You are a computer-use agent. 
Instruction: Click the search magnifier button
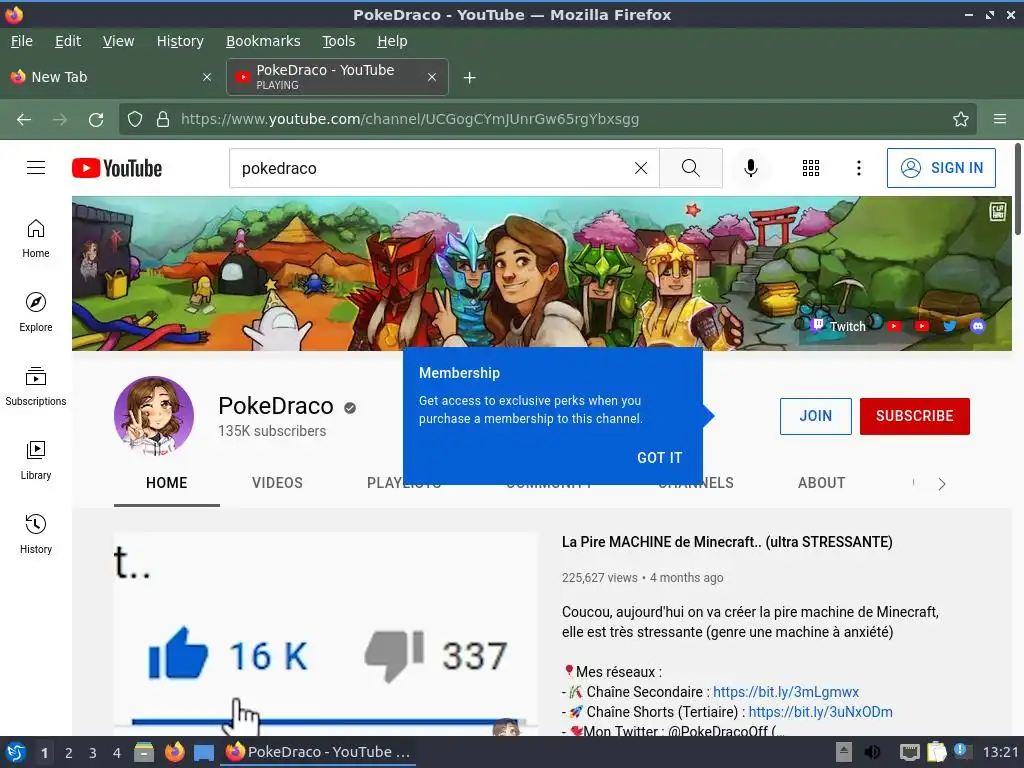click(x=690, y=168)
